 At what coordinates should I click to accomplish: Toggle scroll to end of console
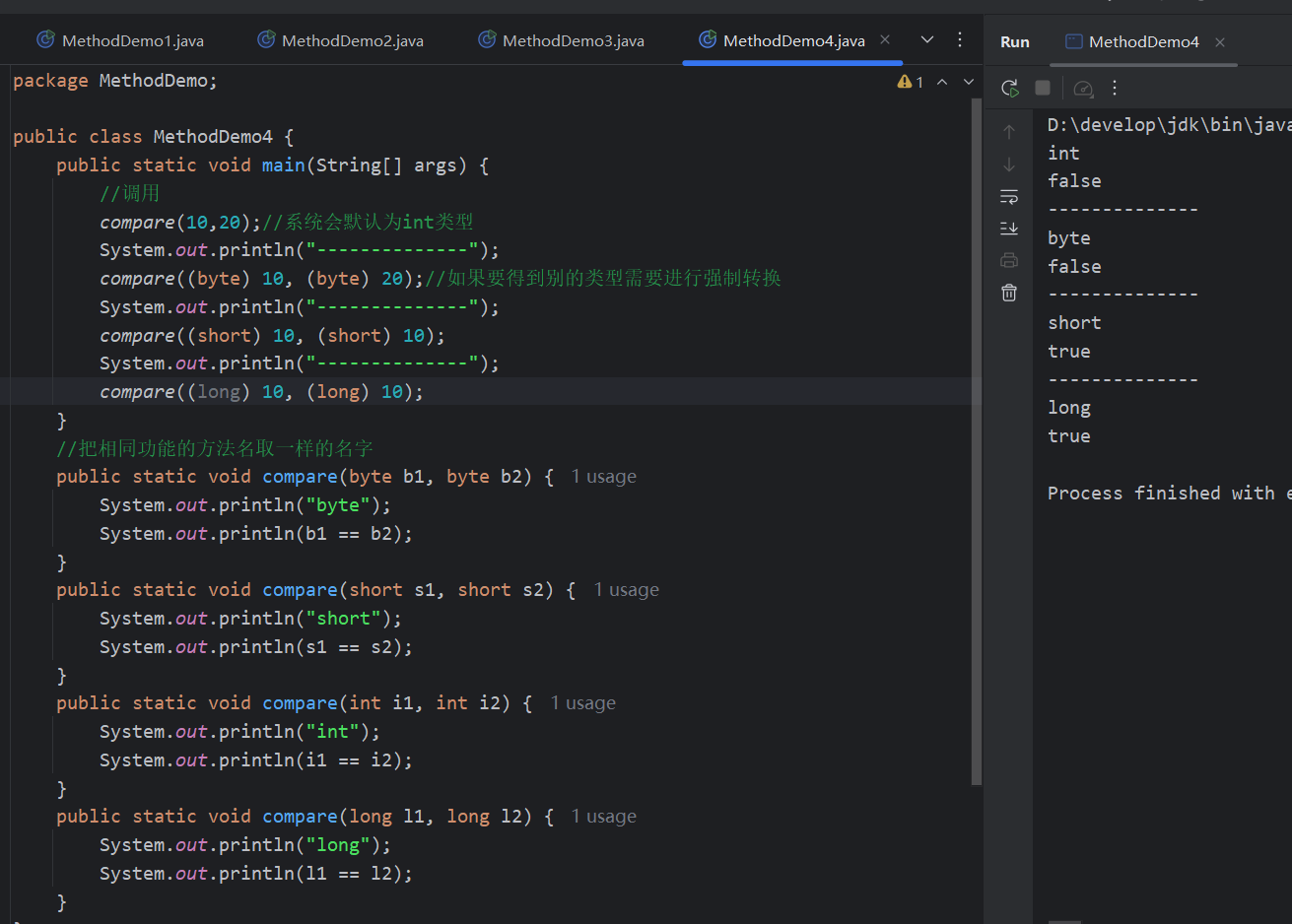pyautogui.click(x=1009, y=229)
